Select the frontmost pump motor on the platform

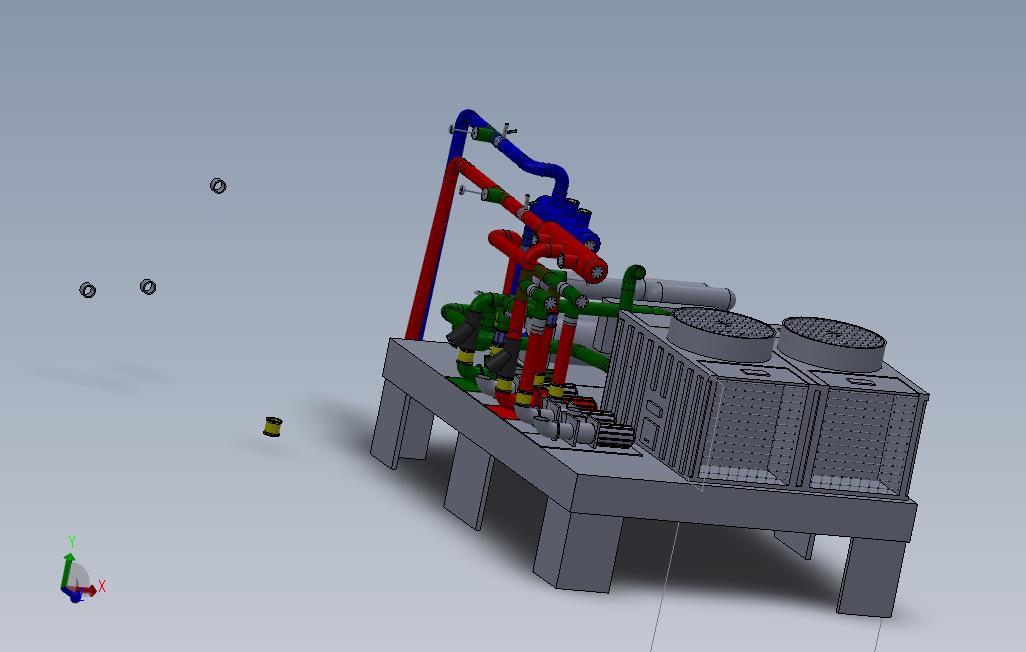tap(615, 437)
